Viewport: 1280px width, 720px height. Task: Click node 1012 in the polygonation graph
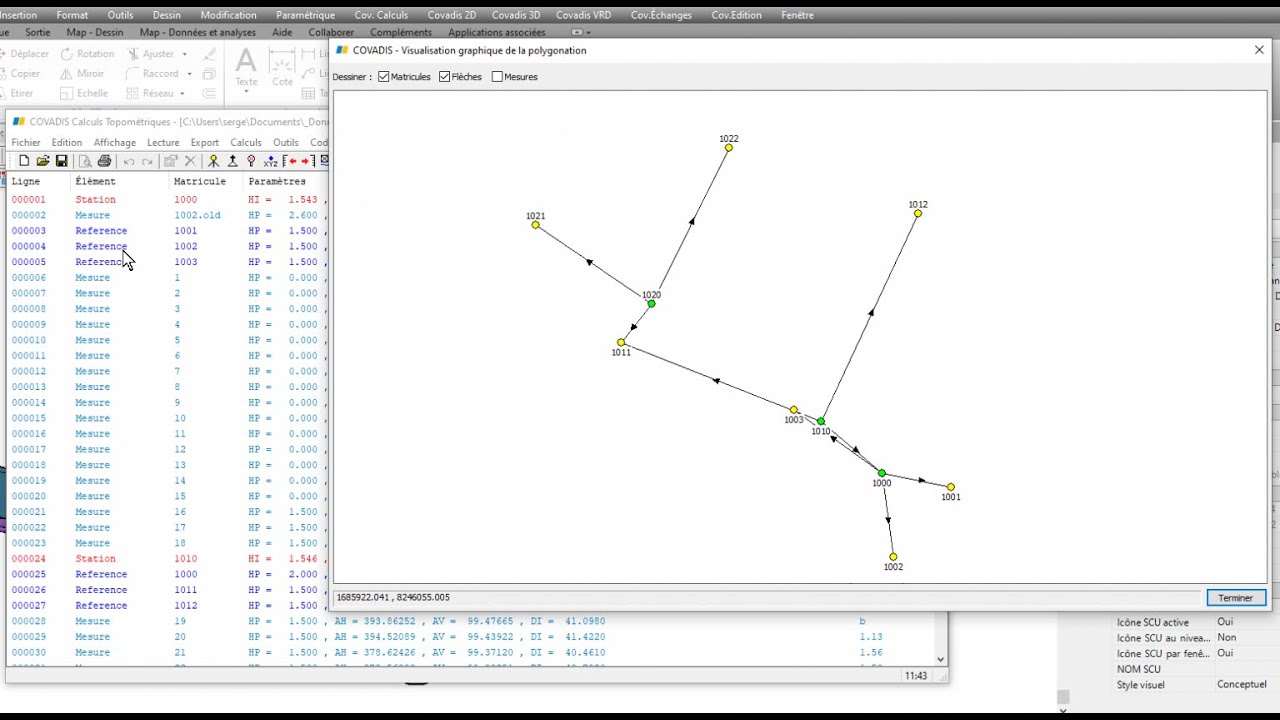918,213
